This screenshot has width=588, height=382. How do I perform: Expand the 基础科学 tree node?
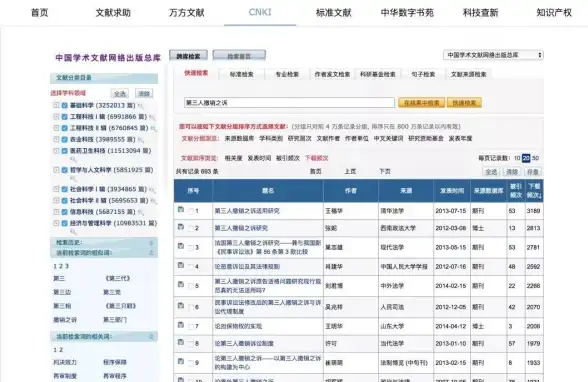coord(56,105)
